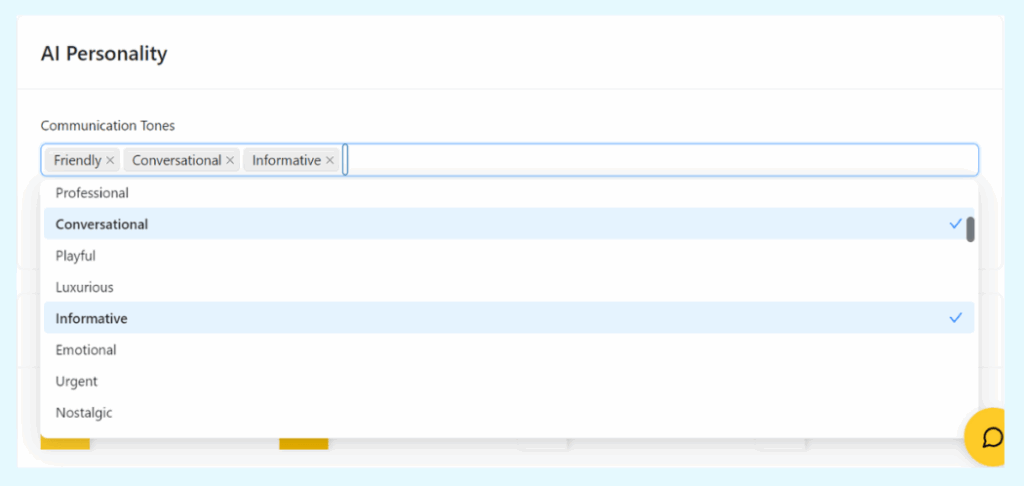
Task: Click the blue checkmark beside Informative
Action: 955,318
